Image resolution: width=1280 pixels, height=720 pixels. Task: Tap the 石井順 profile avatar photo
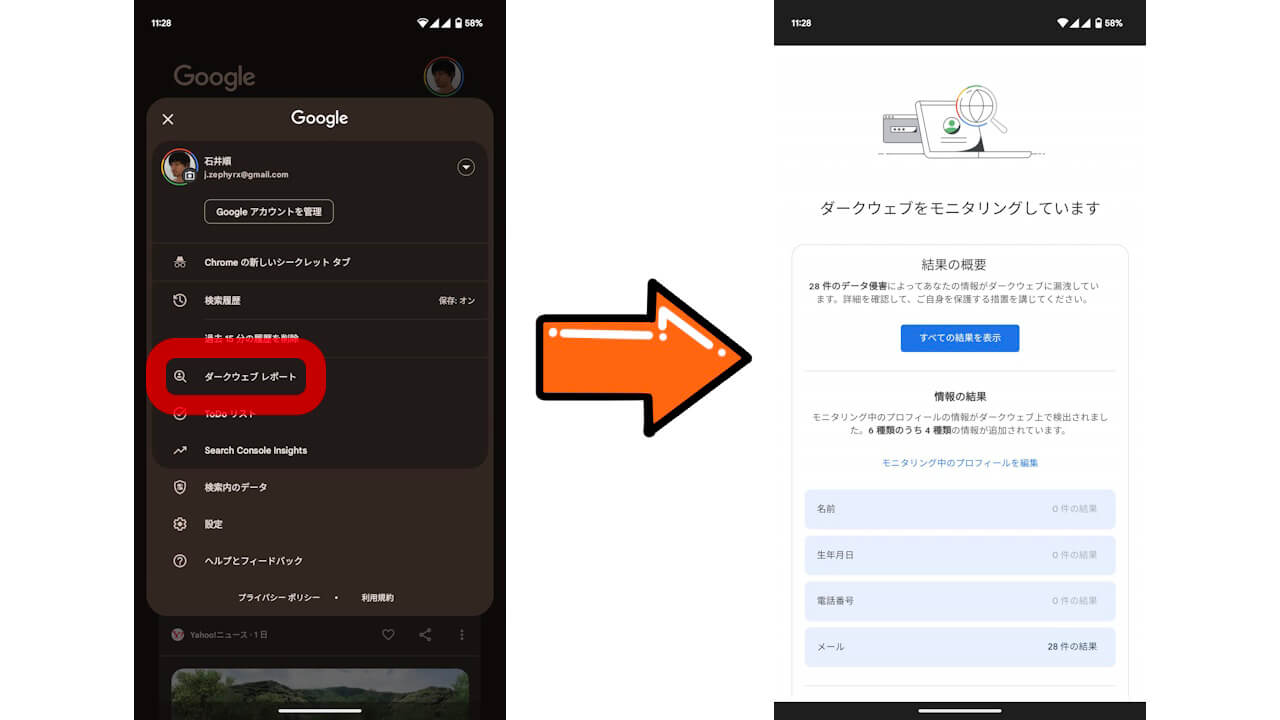click(180, 167)
